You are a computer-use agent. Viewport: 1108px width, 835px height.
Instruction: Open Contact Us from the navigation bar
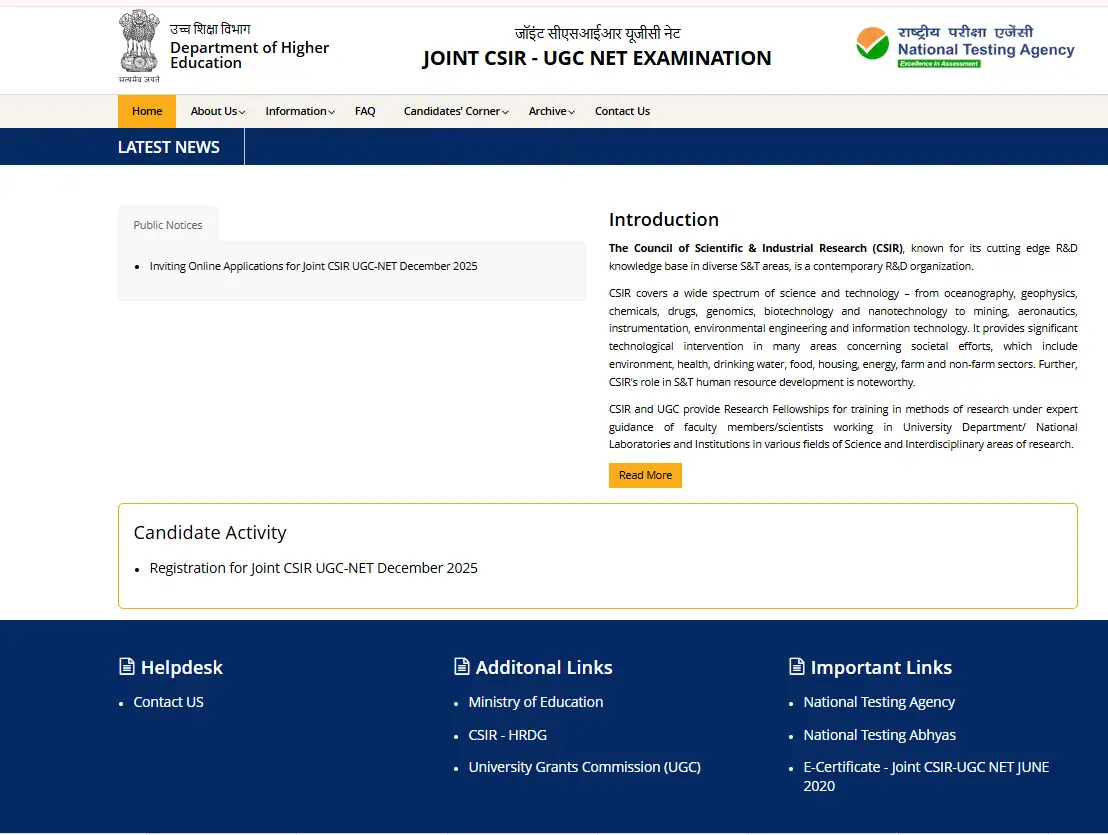[622, 111]
